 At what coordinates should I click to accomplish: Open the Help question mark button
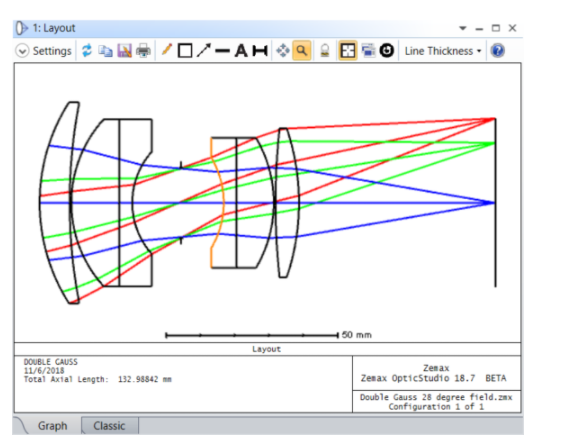(x=497, y=51)
